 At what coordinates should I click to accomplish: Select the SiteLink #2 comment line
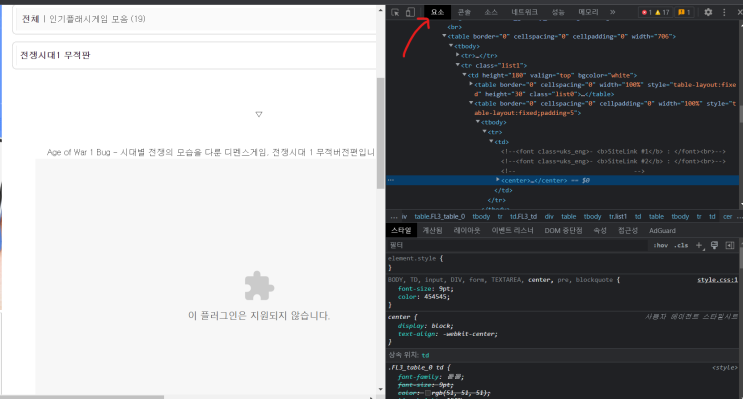[x=613, y=161]
